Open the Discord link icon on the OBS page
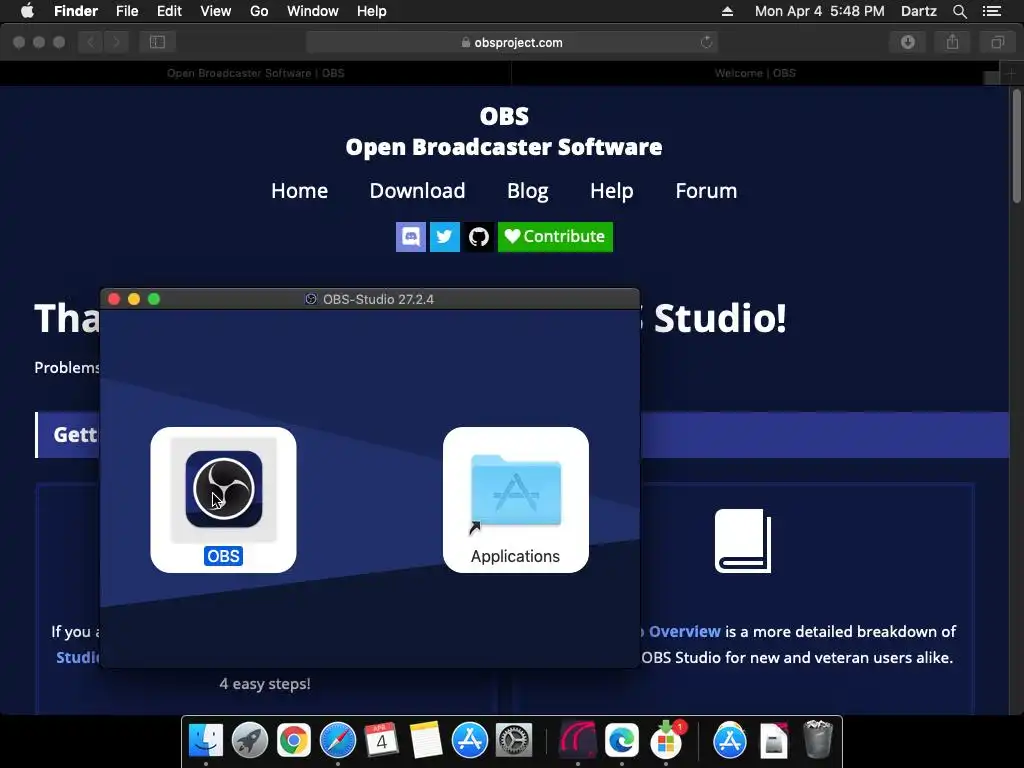 [x=411, y=236]
